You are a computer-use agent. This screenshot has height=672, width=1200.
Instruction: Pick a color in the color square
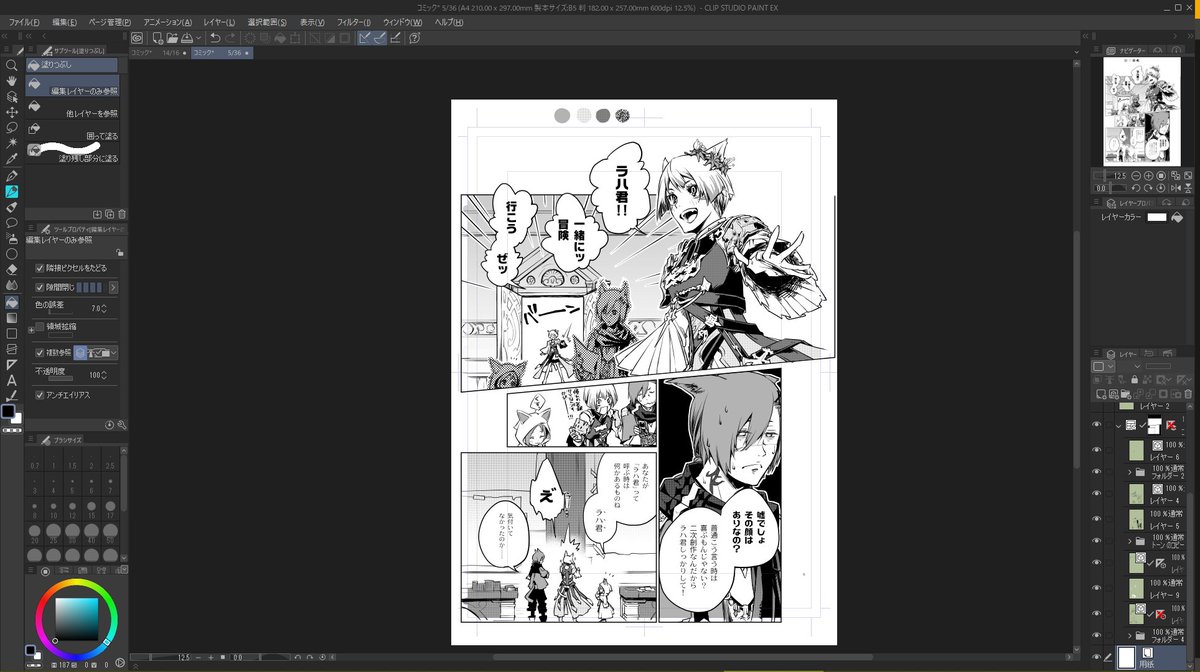pos(77,617)
